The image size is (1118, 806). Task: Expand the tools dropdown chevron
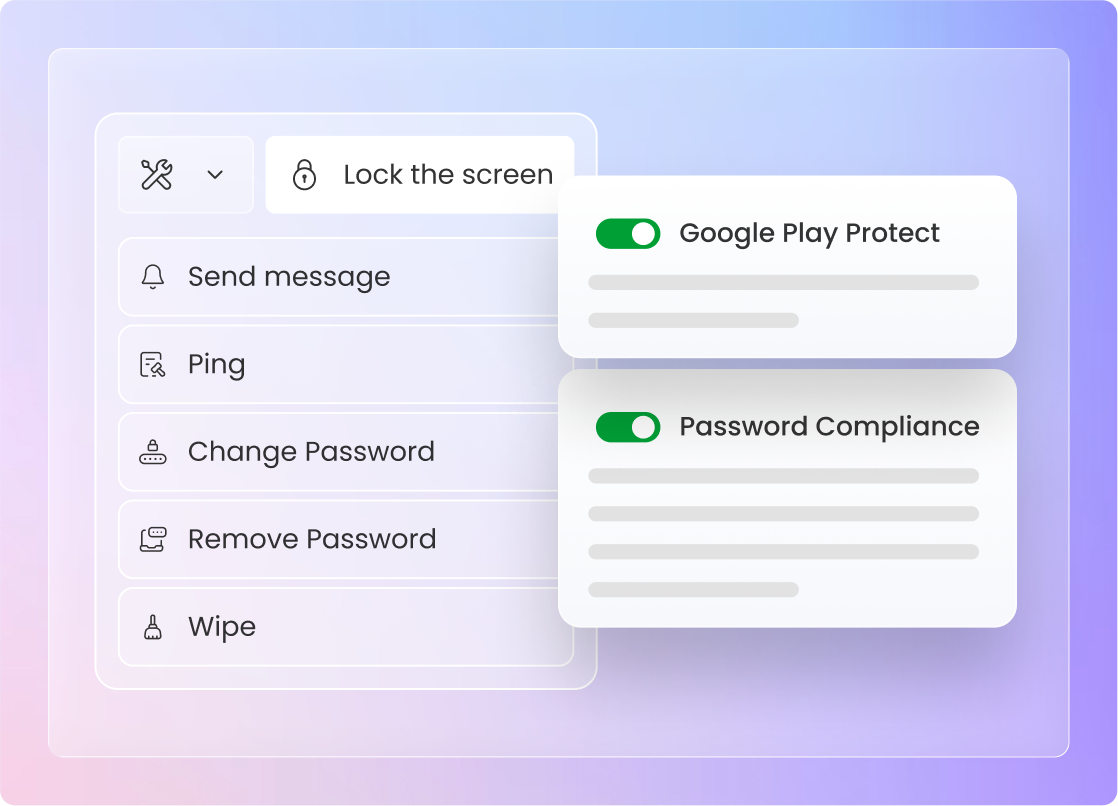point(215,175)
